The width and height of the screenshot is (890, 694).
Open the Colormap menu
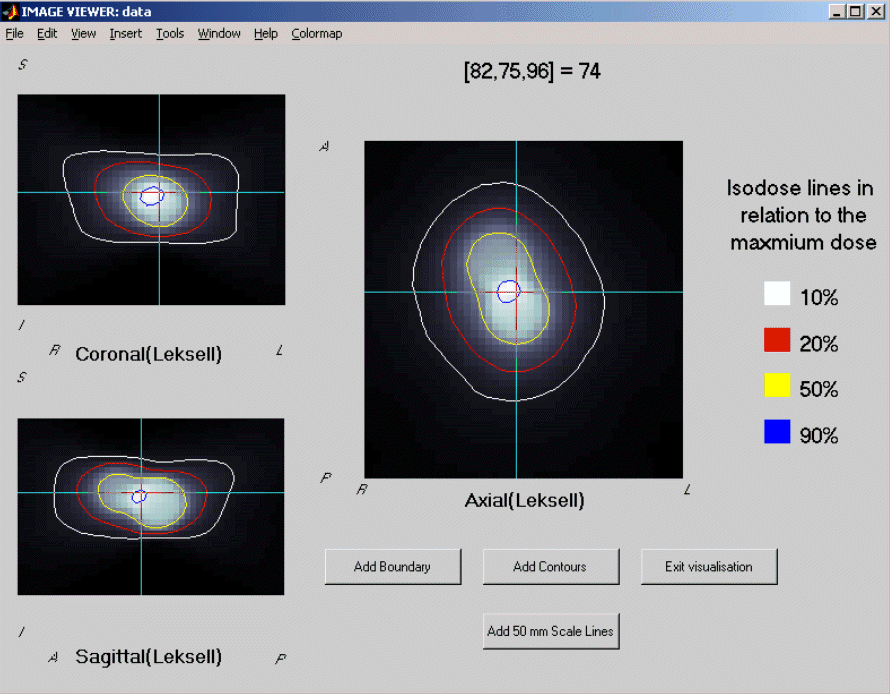pyautogui.click(x=316, y=33)
